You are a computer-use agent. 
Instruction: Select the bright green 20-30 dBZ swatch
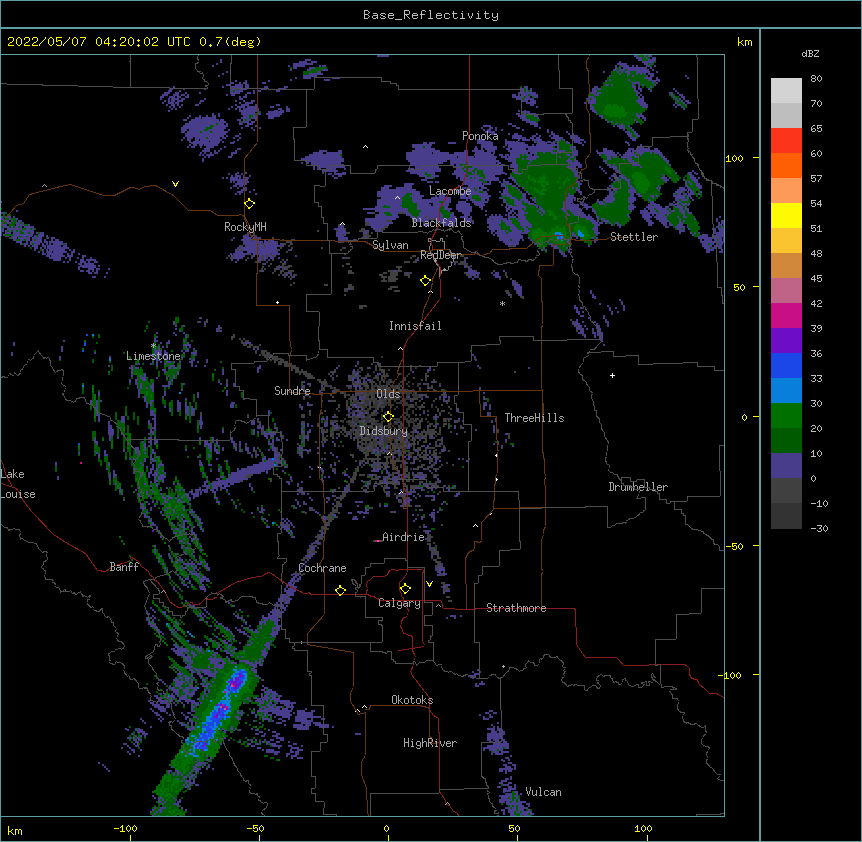786,416
